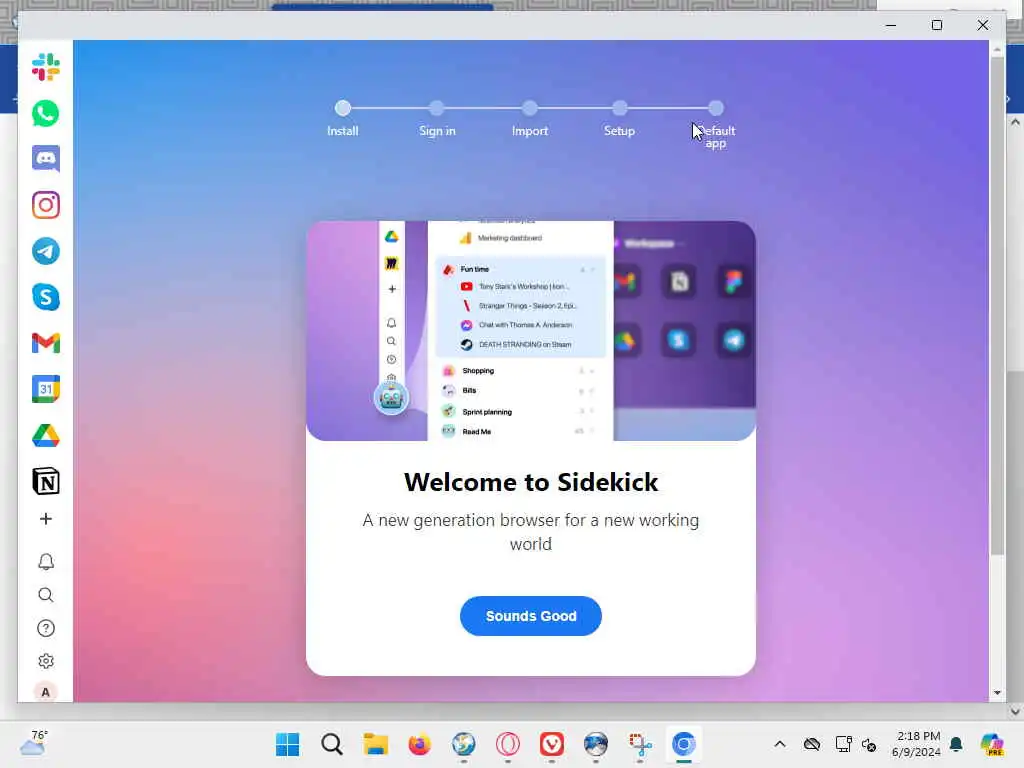Open the WhatsApp sidebar app

click(x=46, y=114)
